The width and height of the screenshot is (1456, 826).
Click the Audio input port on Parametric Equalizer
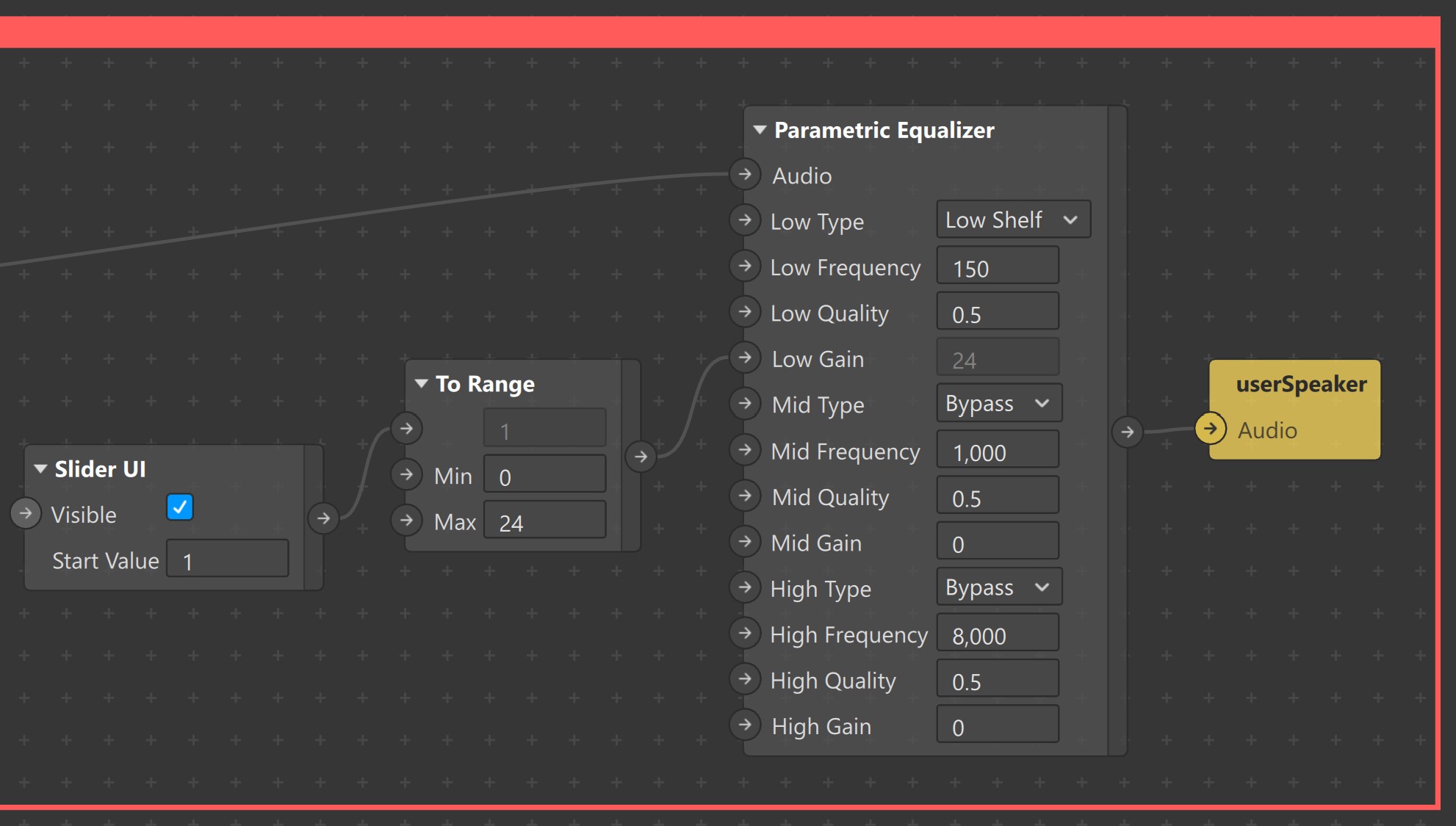(745, 174)
